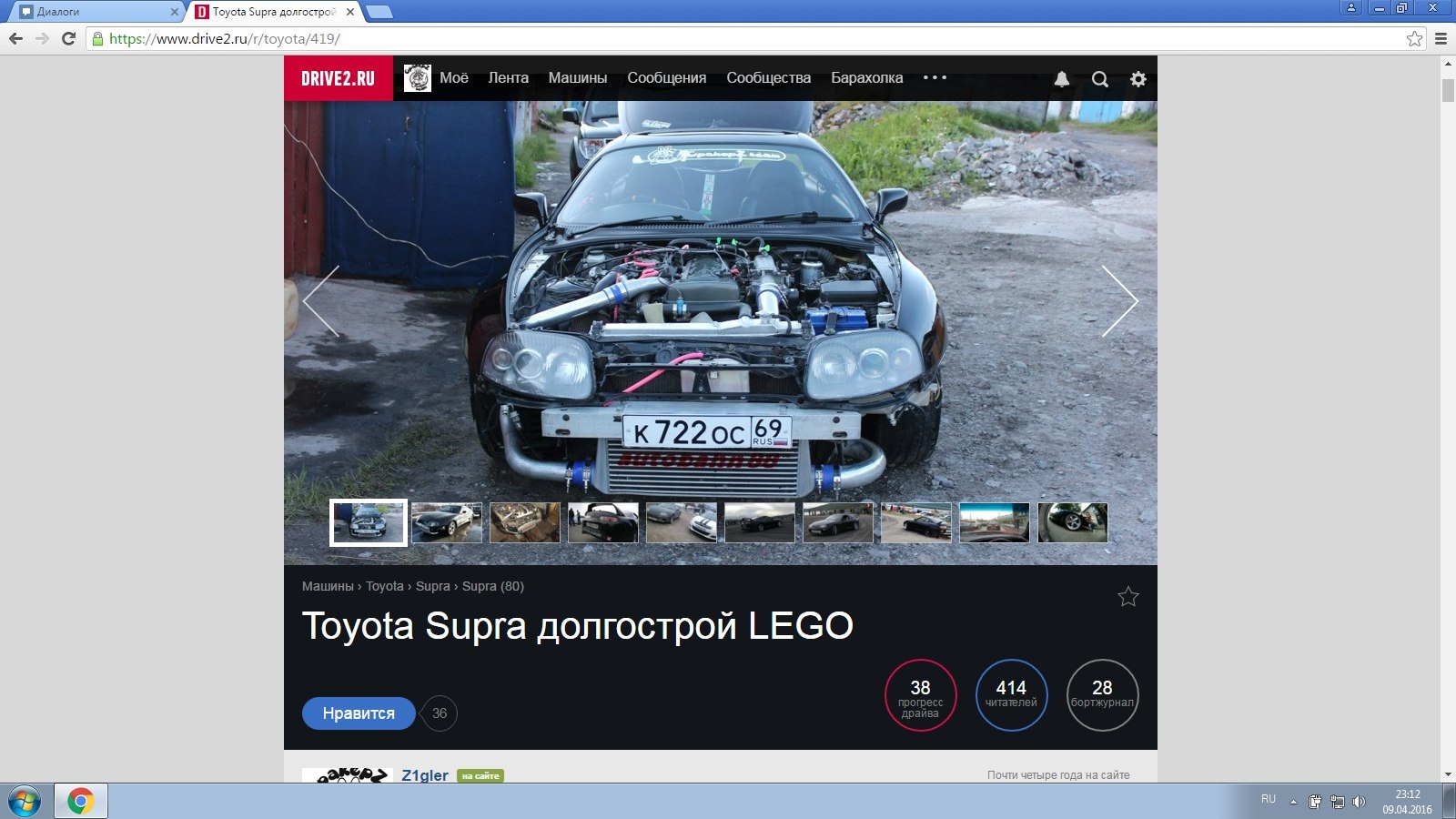This screenshot has width=1456, height=819.
Task: Show previous photo with left arrow
Action: [x=321, y=301]
